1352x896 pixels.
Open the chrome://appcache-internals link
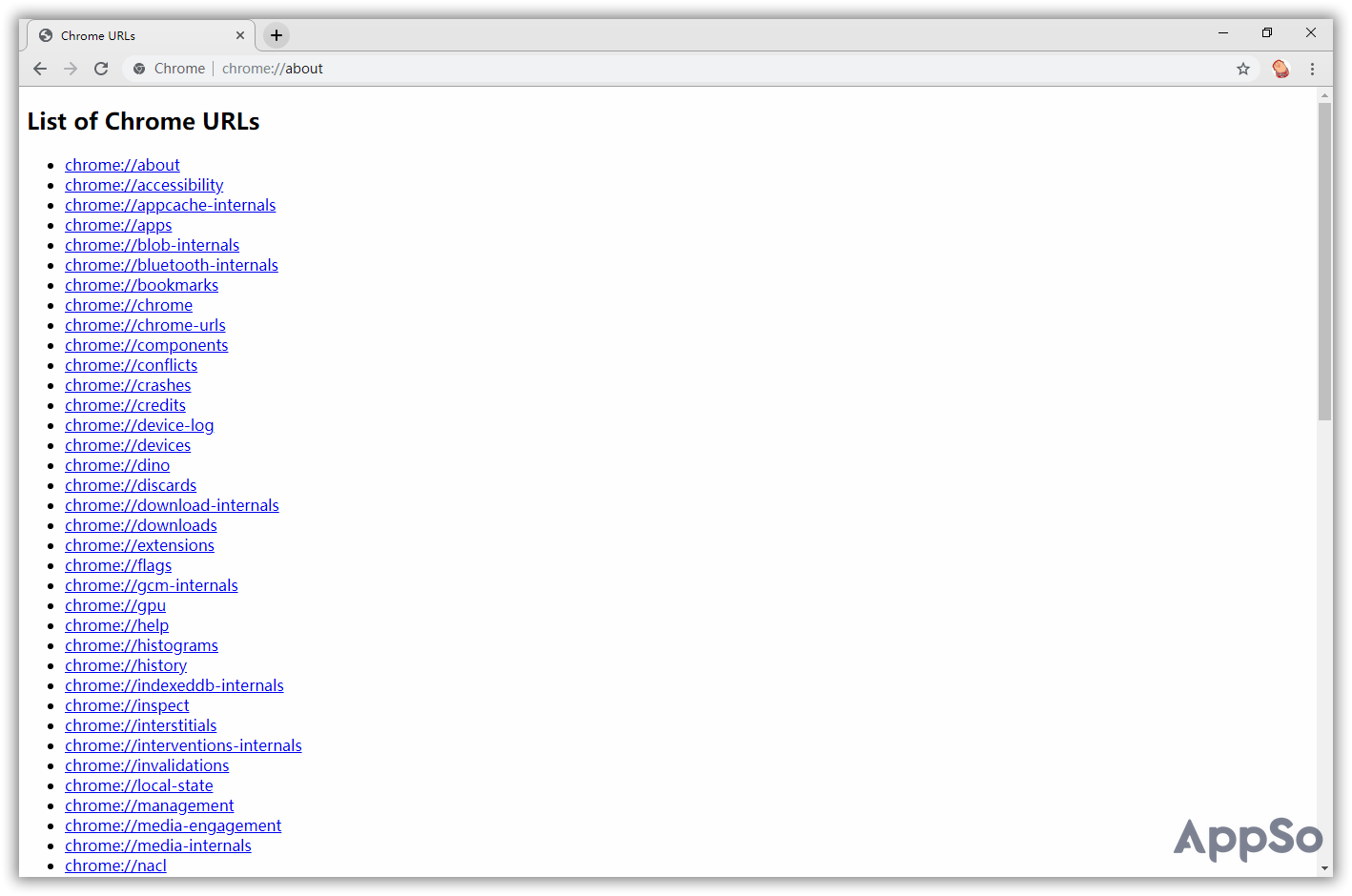click(x=170, y=205)
